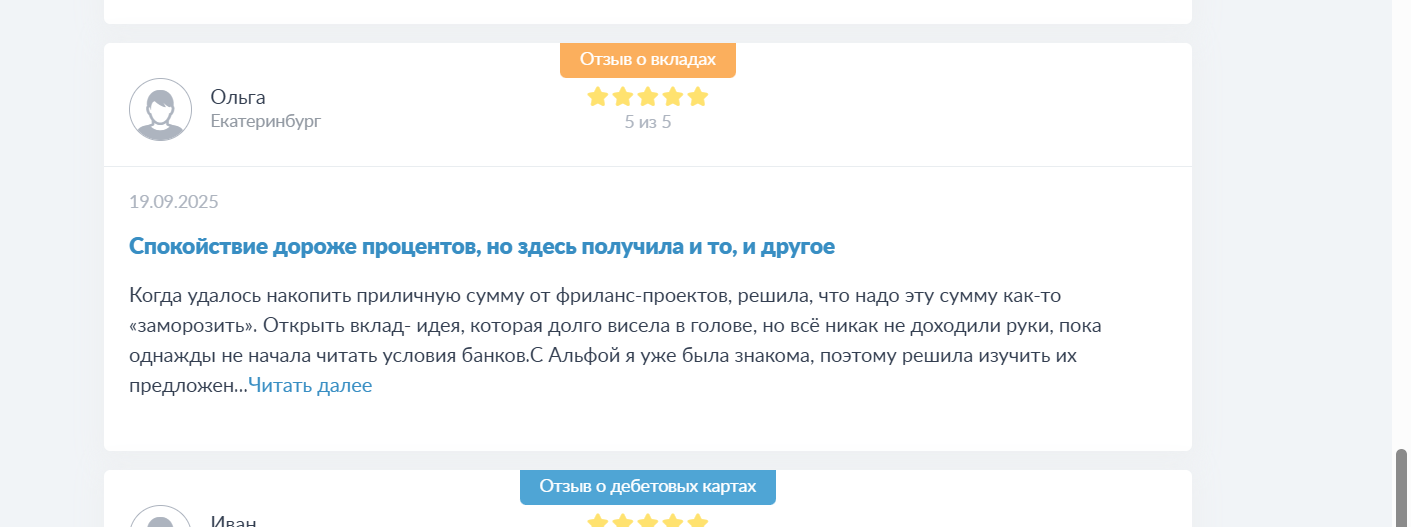Click the reviewer name Ольга
The image size is (1411, 527).
pyautogui.click(x=238, y=97)
